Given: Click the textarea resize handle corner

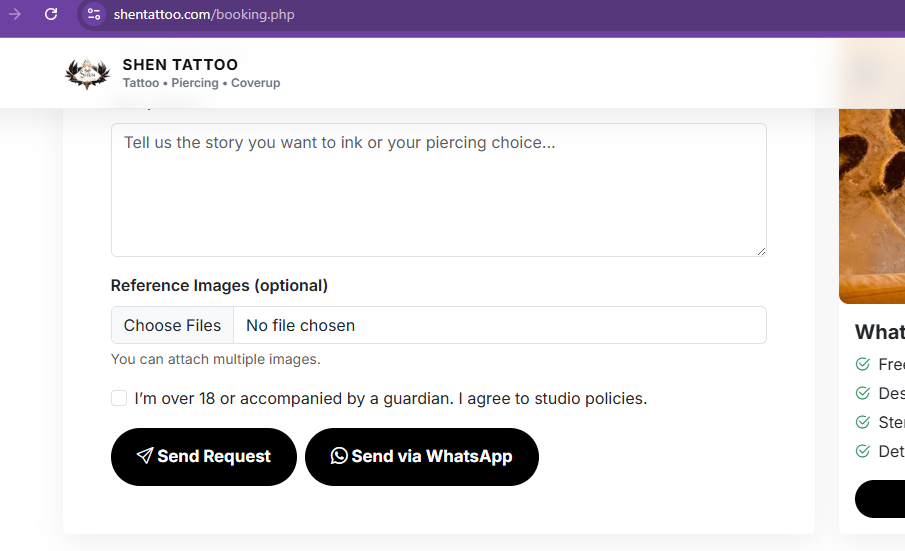Looking at the screenshot, I should coord(761,251).
